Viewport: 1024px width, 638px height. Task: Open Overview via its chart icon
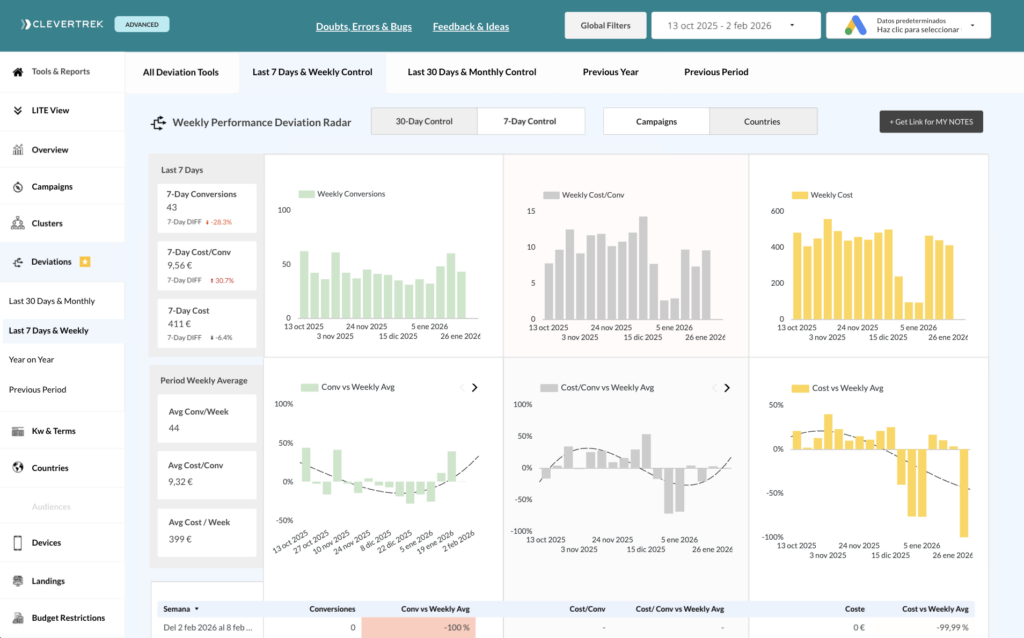pos(18,150)
